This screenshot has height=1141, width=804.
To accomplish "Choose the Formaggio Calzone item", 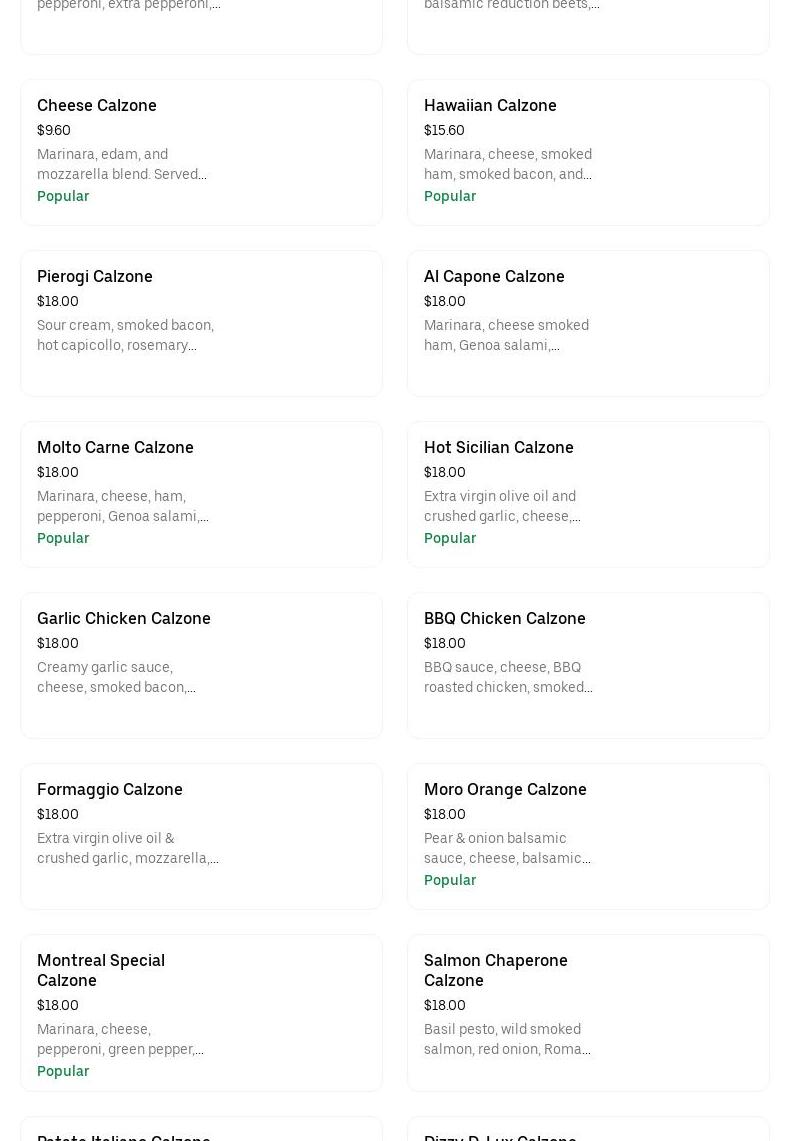I will [110, 789].
